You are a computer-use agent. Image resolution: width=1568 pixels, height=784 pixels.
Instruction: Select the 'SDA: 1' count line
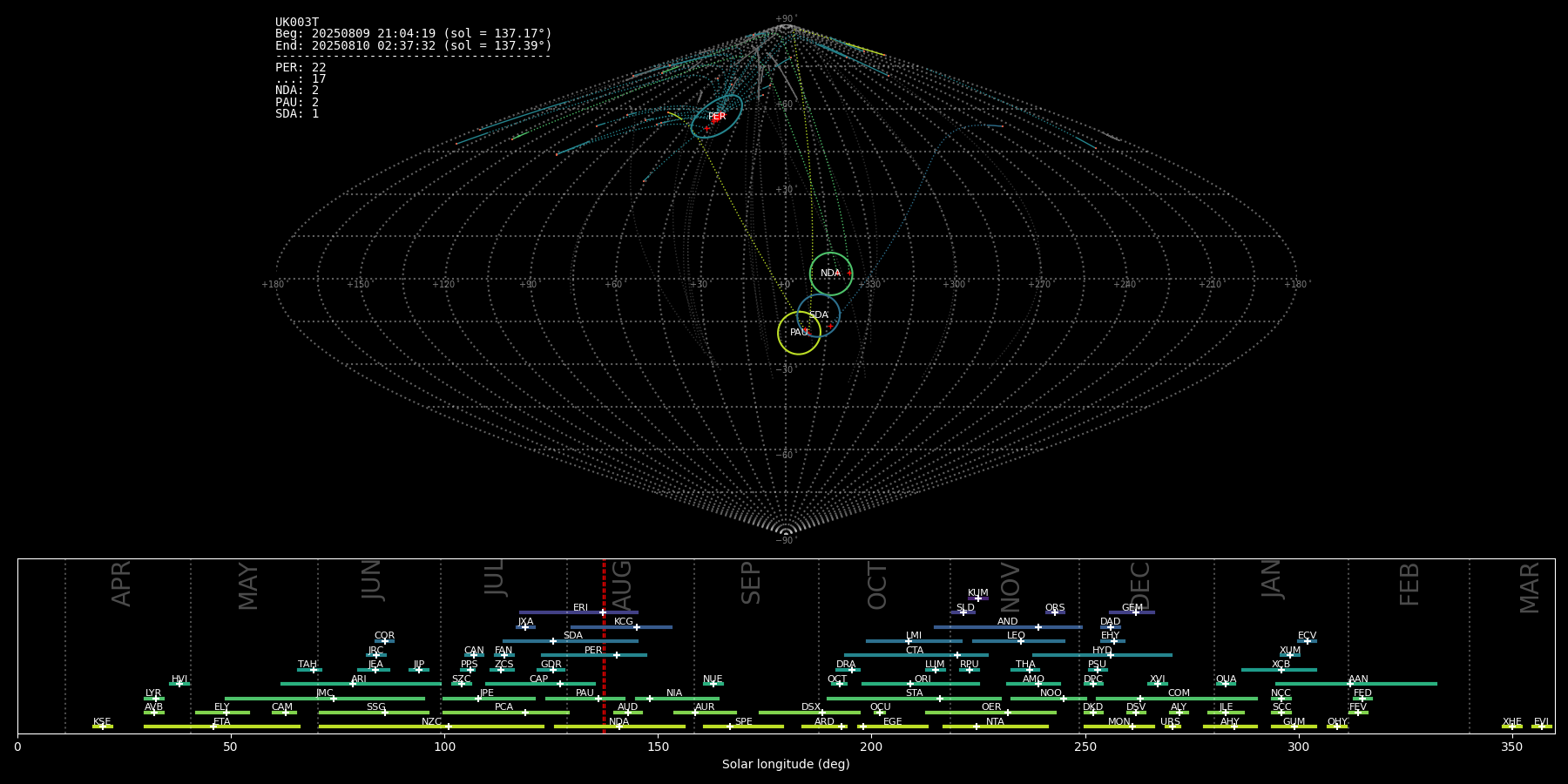point(297,114)
